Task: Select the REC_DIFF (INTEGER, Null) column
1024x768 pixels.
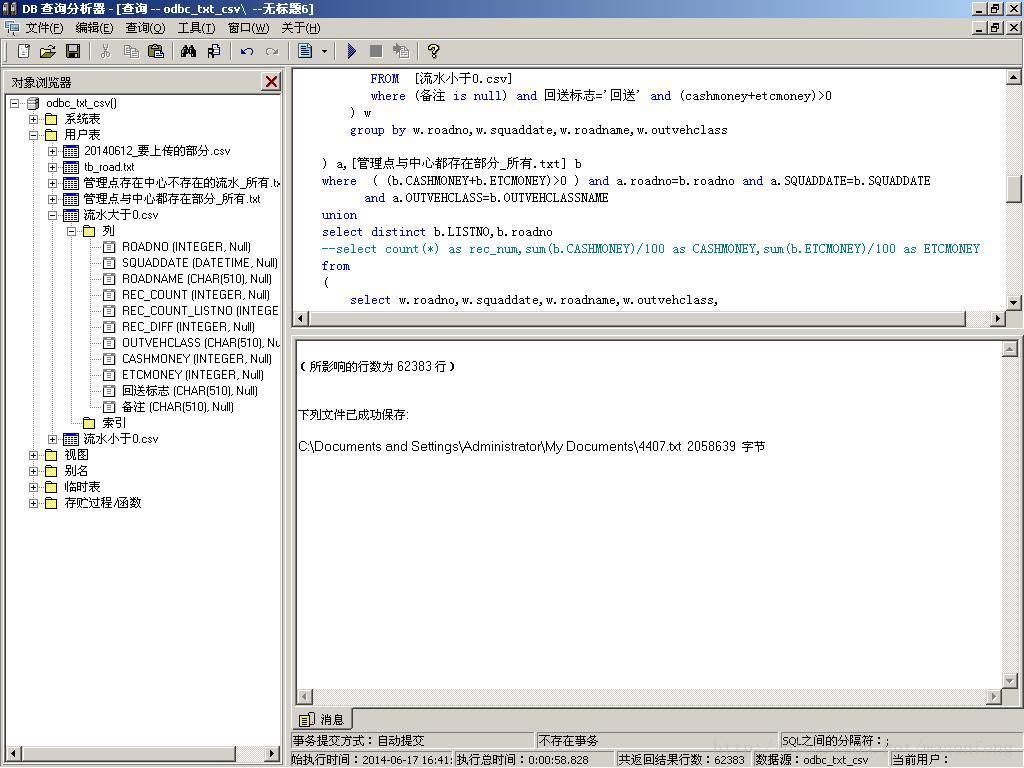Action: coord(188,327)
